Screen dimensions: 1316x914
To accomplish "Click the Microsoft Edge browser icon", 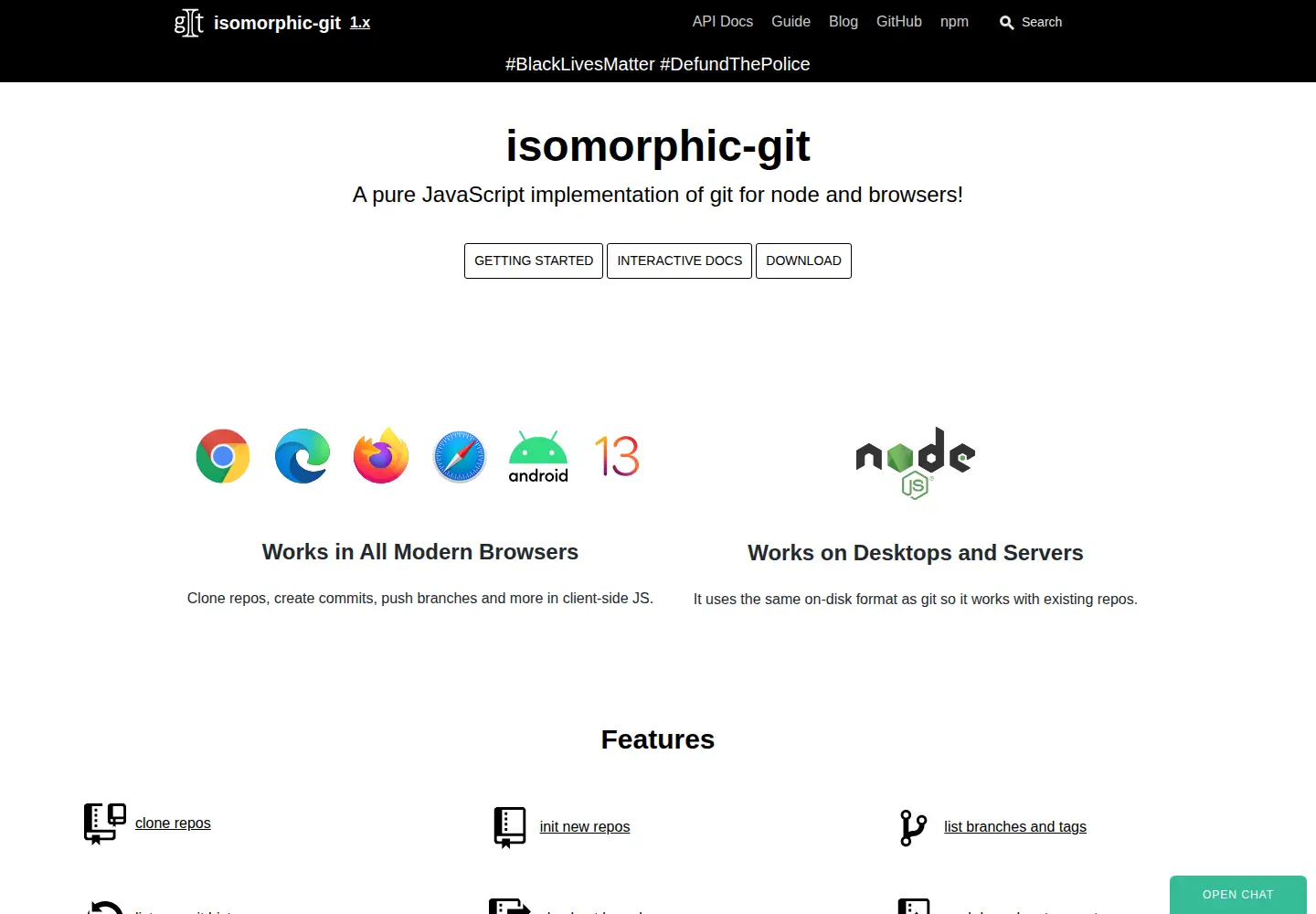I will 302,456.
